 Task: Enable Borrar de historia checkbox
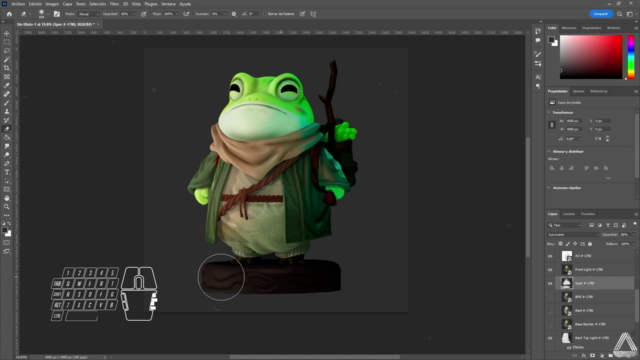(264, 14)
